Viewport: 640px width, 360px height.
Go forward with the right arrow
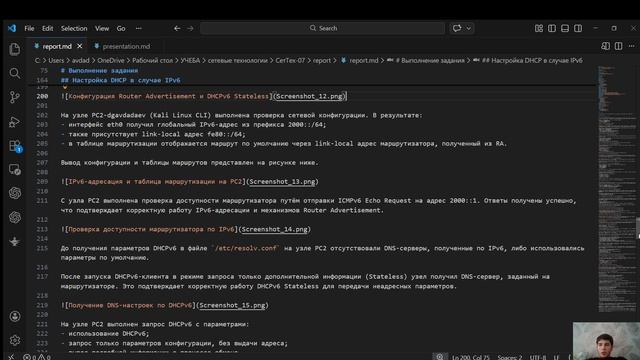click(190, 28)
